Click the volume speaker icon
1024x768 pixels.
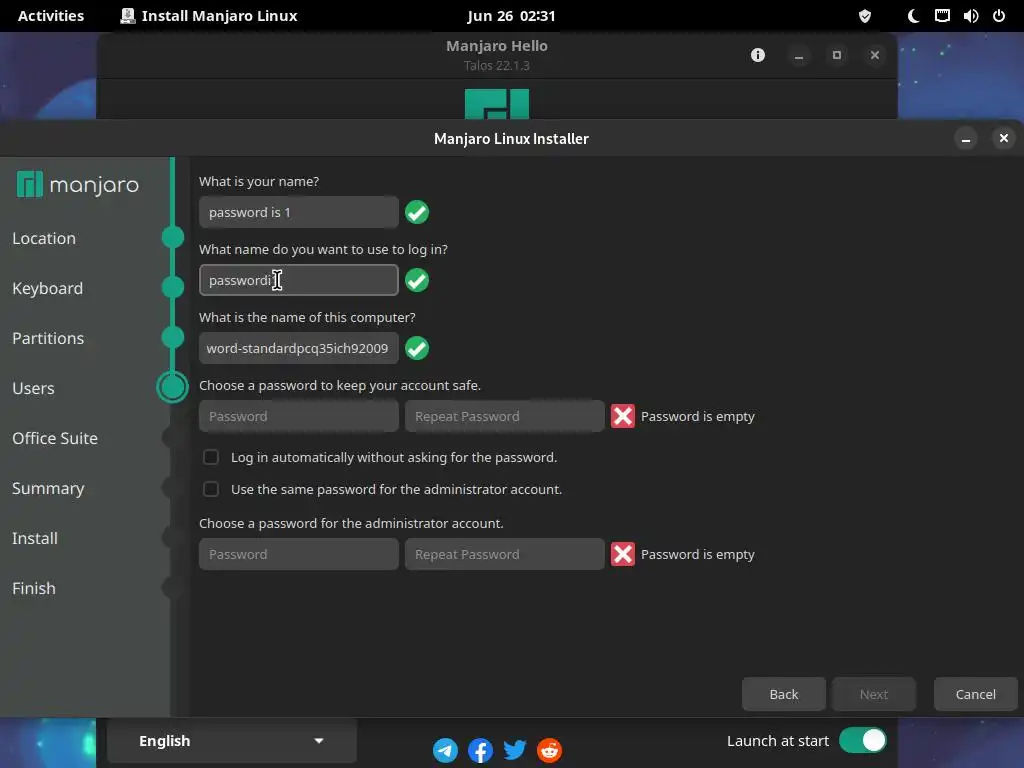tap(971, 16)
